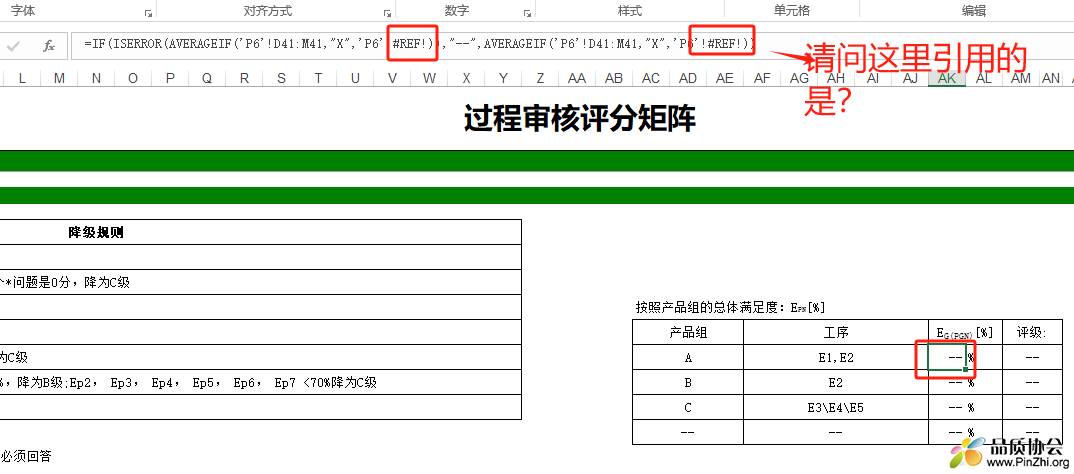Viewport: 1074px width, 474px height.
Task: Select column header Q
Action: 208,78
